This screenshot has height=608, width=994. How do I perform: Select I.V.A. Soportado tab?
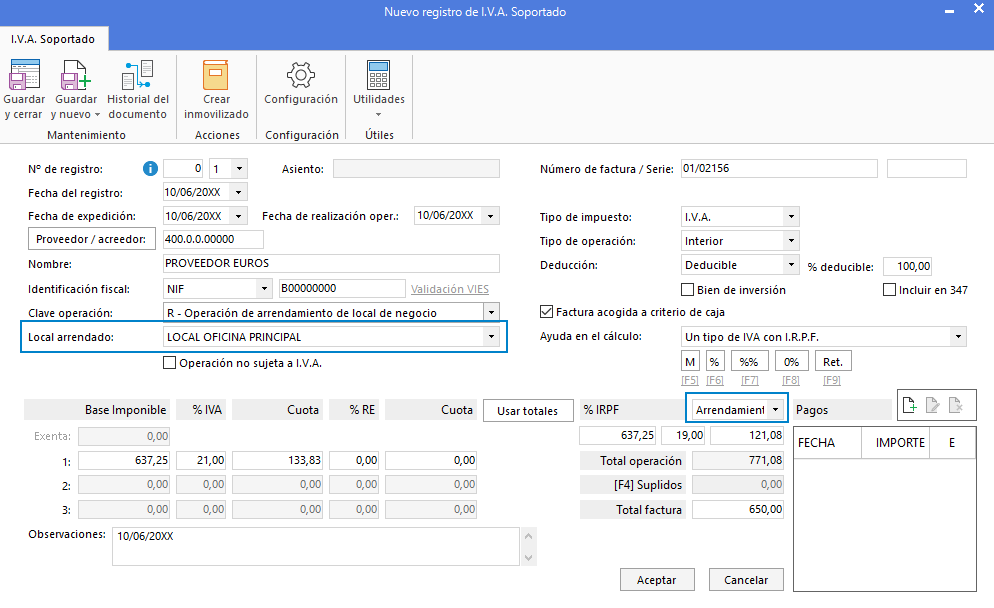click(53, 39)
